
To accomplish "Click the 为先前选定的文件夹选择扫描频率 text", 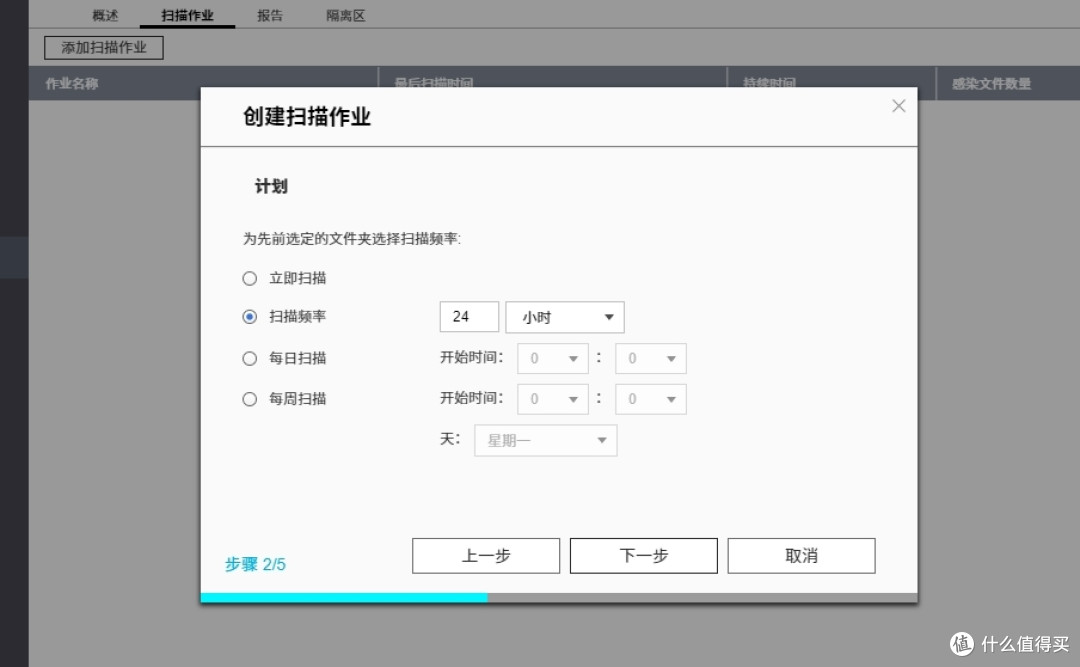I will 351,238.
